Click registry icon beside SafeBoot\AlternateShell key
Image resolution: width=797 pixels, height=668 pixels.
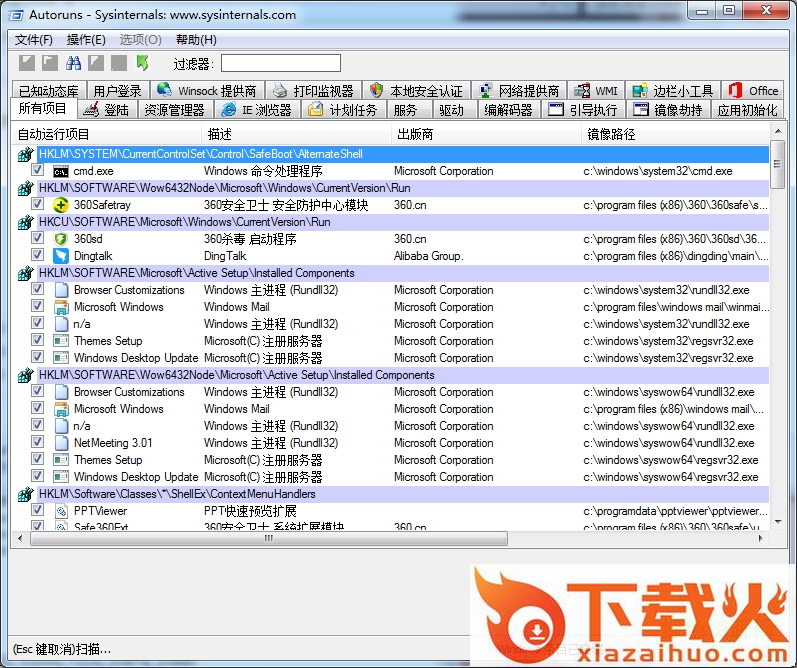tap(25, 154)
